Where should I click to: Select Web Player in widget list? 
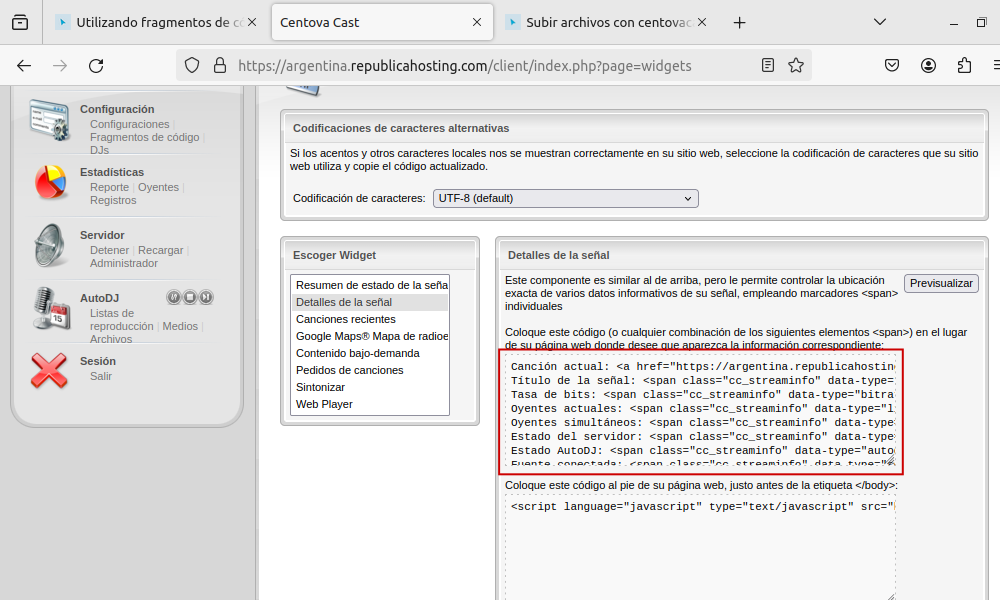(x=324, y=404)
